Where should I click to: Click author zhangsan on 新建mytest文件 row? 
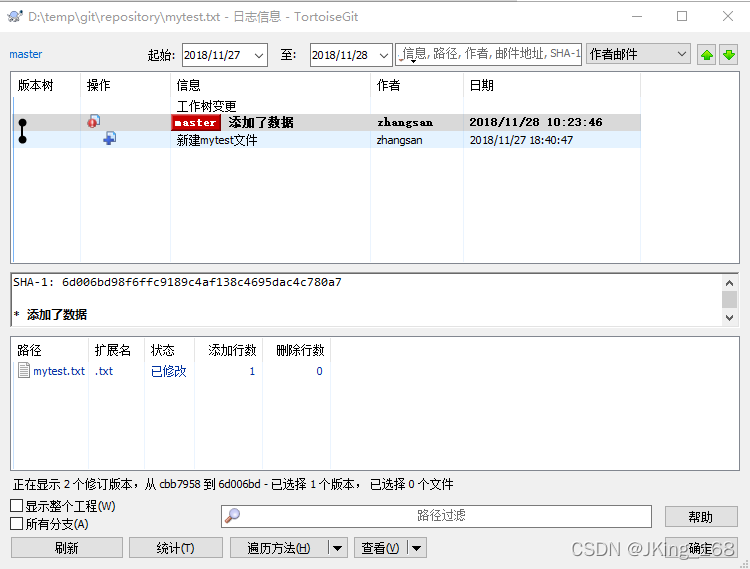[399, 140]
